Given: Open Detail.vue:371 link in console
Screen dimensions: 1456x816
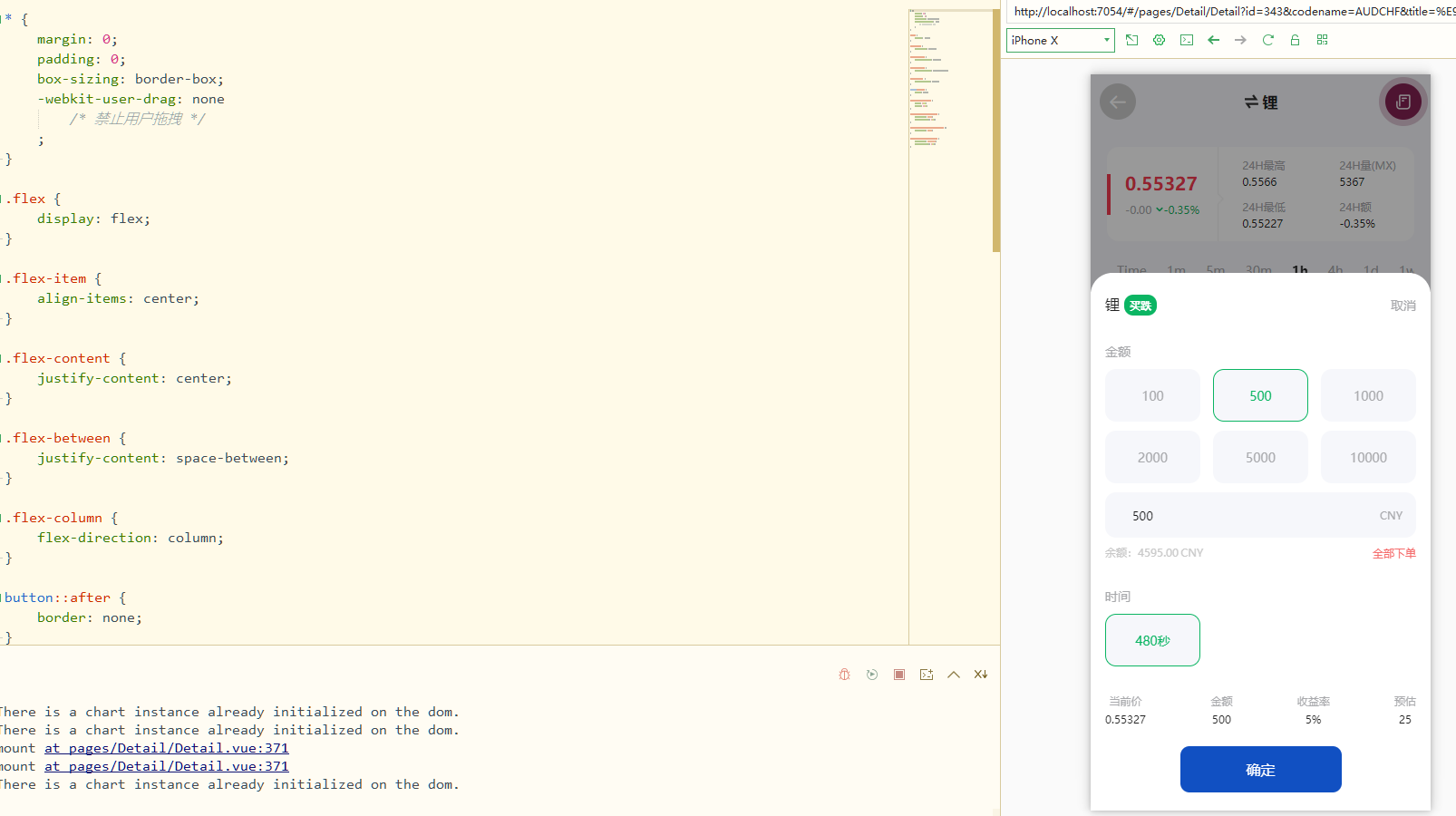Looking at the screenshot, I should pos(167,748).
